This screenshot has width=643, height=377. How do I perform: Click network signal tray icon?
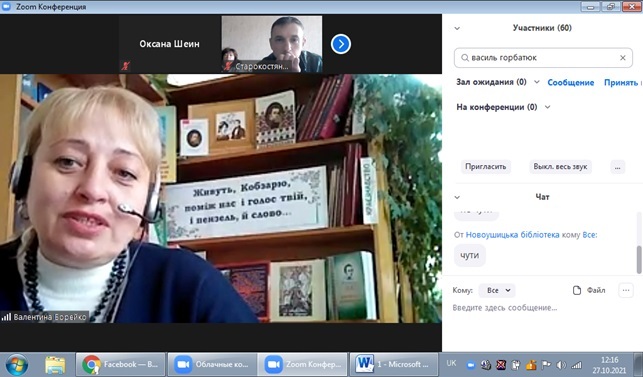click(x=577, y=364)
